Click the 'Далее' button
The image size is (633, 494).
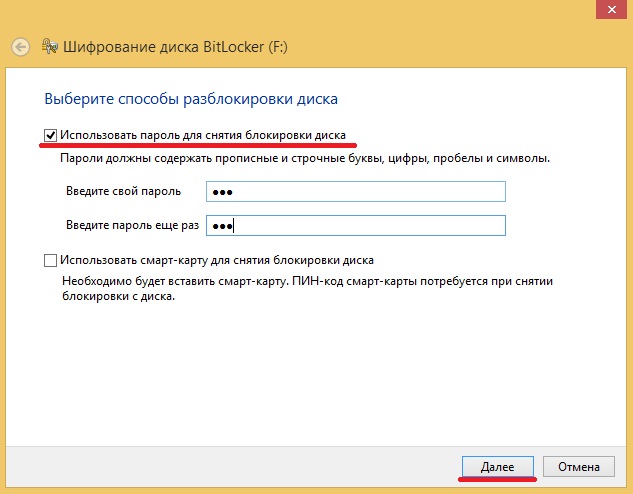[498, 467]
